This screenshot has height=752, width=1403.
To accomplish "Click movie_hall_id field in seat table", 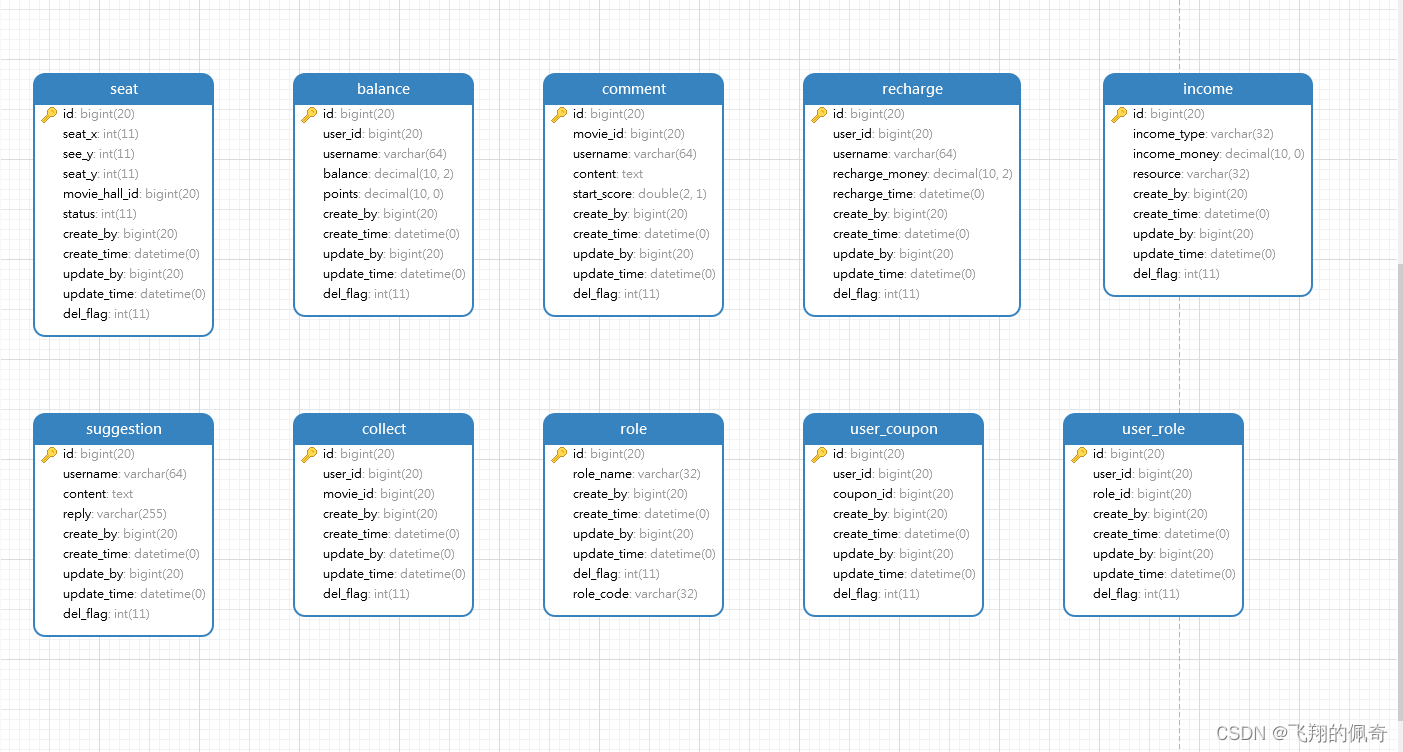I will click(131, 194).
